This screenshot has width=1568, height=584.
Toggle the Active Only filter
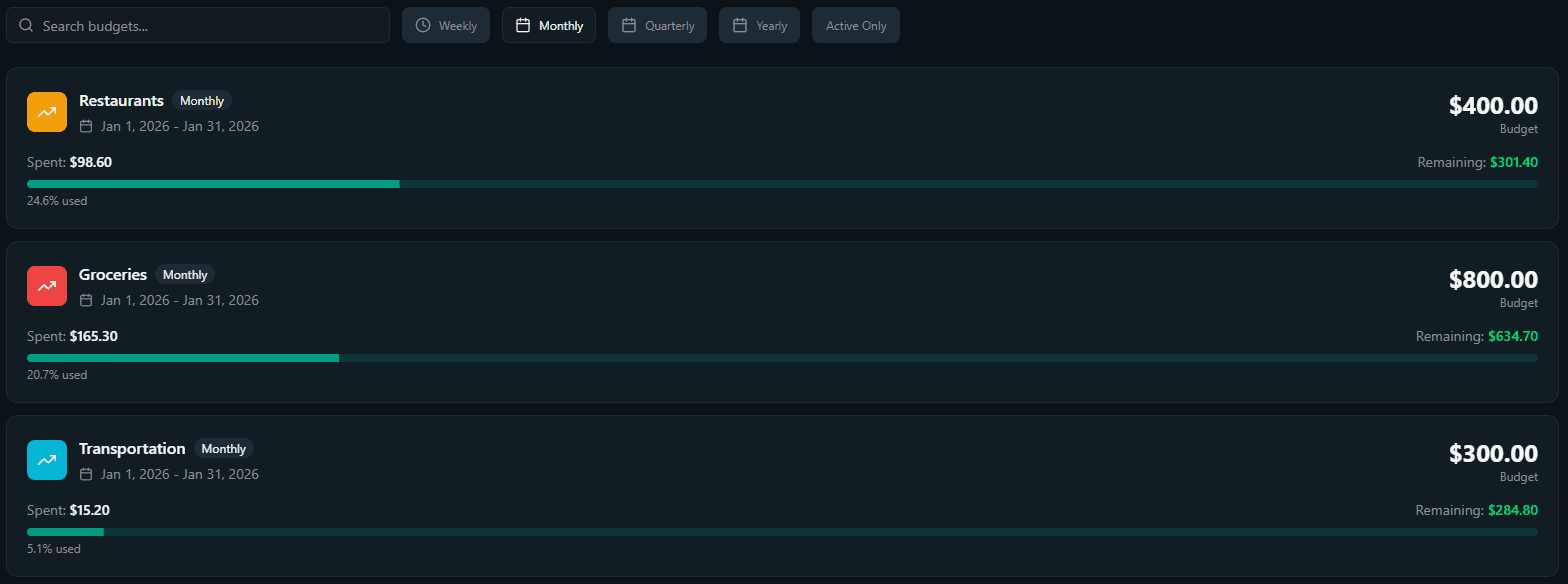point(856,26)
